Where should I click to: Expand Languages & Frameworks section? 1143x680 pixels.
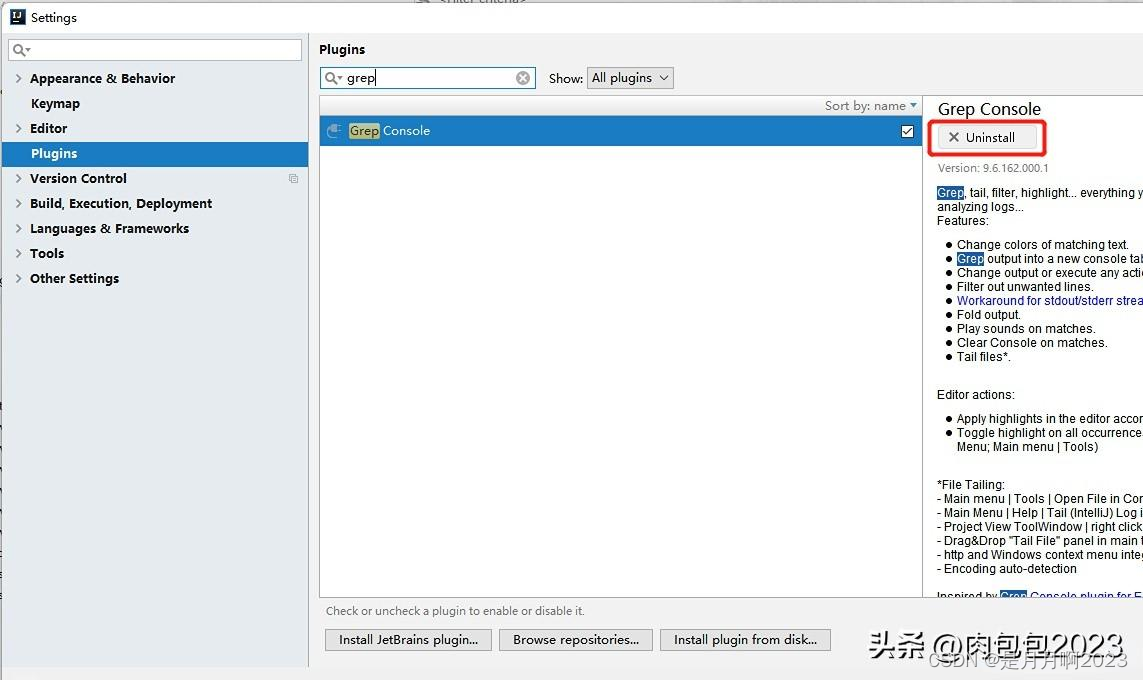[x=18, y=228]
